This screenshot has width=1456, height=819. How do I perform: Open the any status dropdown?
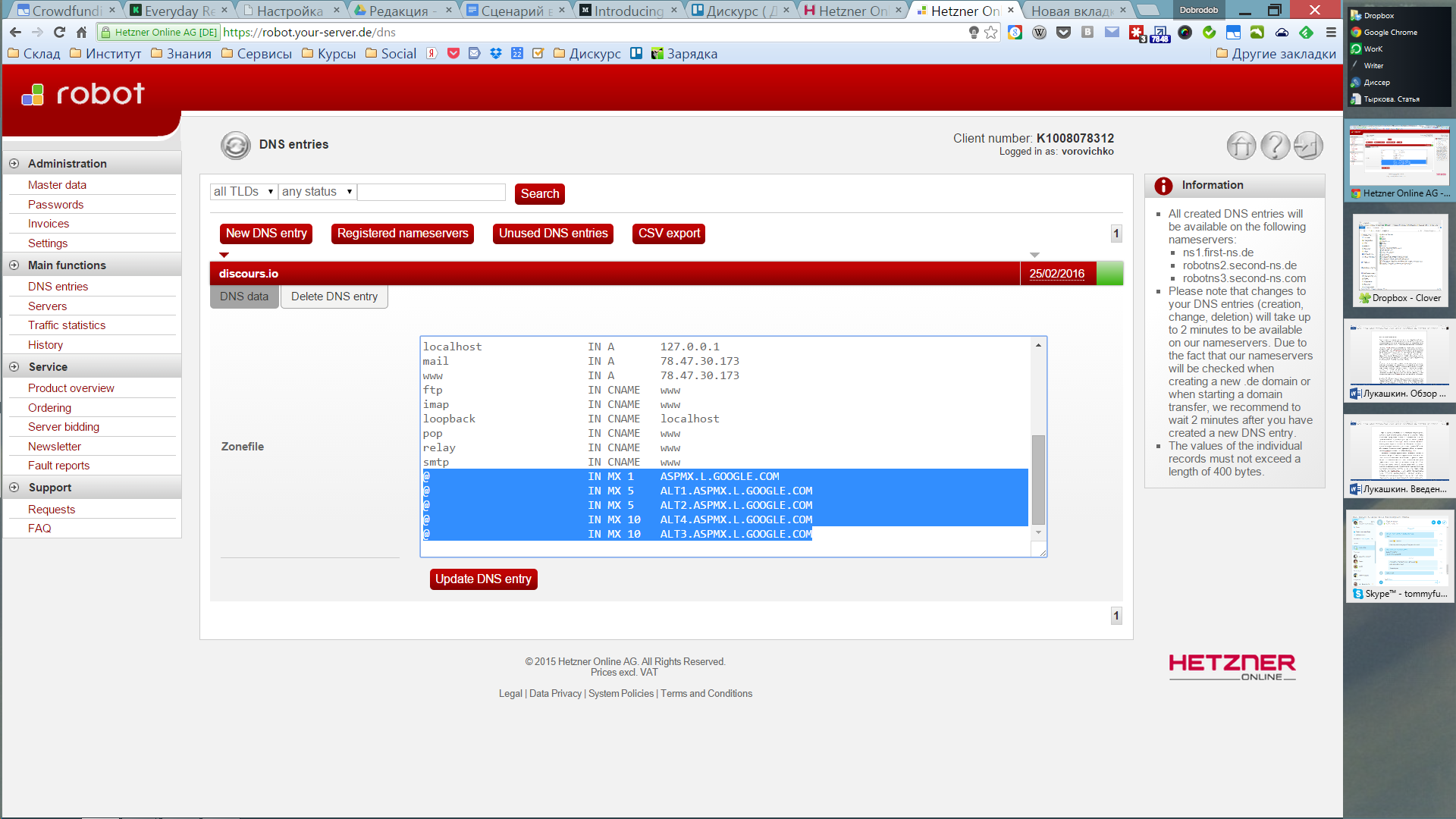[x=317, y=192]
